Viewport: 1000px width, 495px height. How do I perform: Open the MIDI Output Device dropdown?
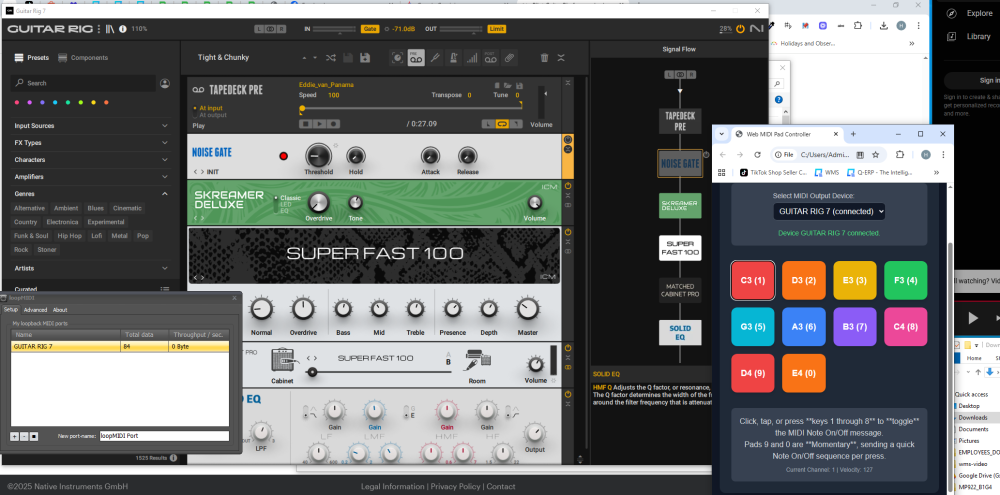coord(829,211)
